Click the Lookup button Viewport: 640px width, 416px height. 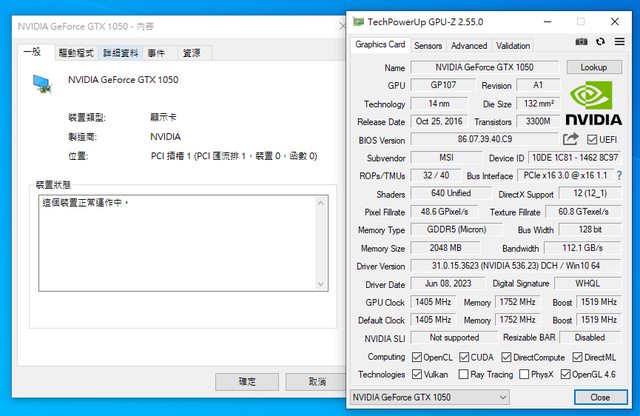(x=594, y=67)
